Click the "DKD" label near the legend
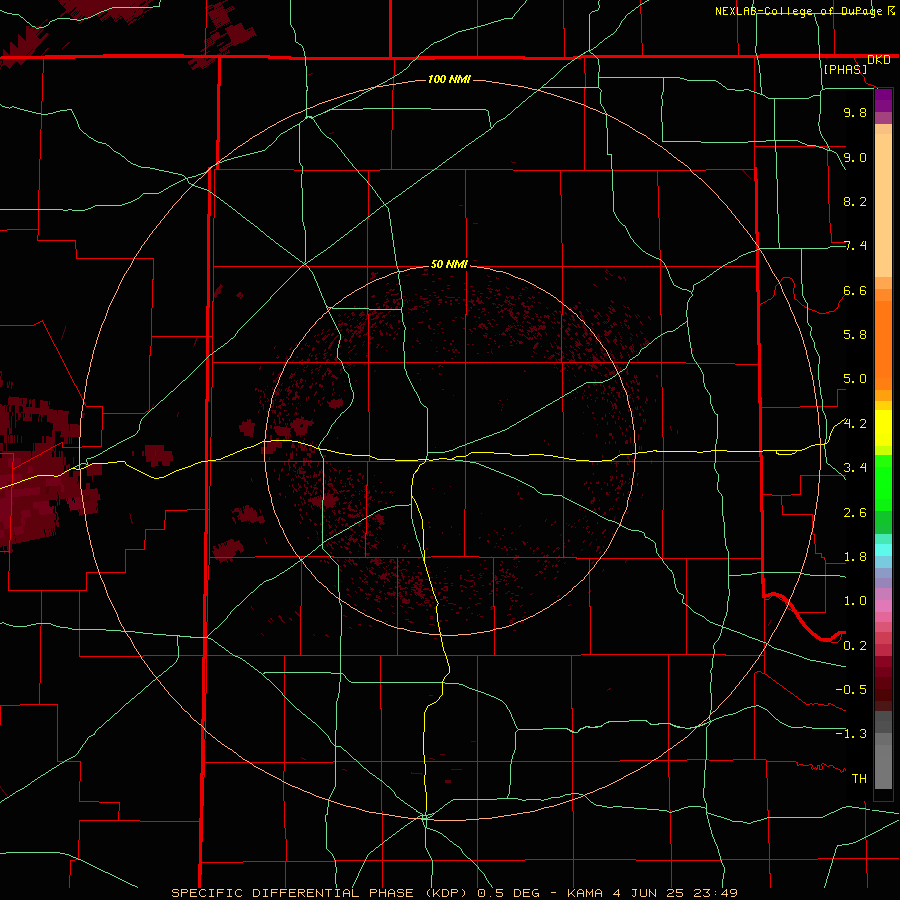The image size is (900, 900). 878,60
